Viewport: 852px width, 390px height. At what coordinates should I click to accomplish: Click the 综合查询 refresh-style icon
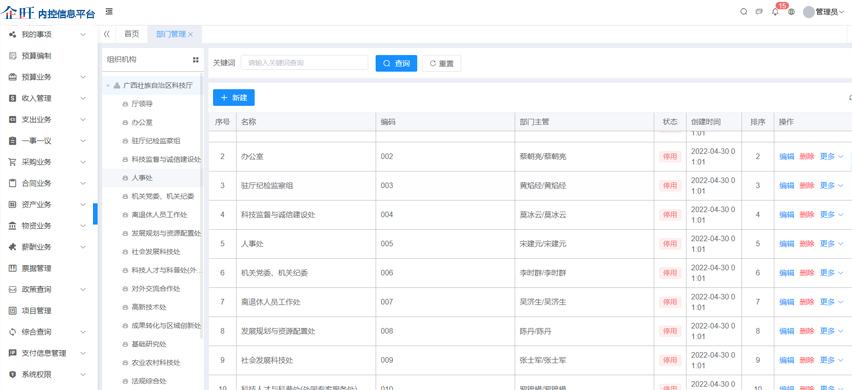[12, 332]
